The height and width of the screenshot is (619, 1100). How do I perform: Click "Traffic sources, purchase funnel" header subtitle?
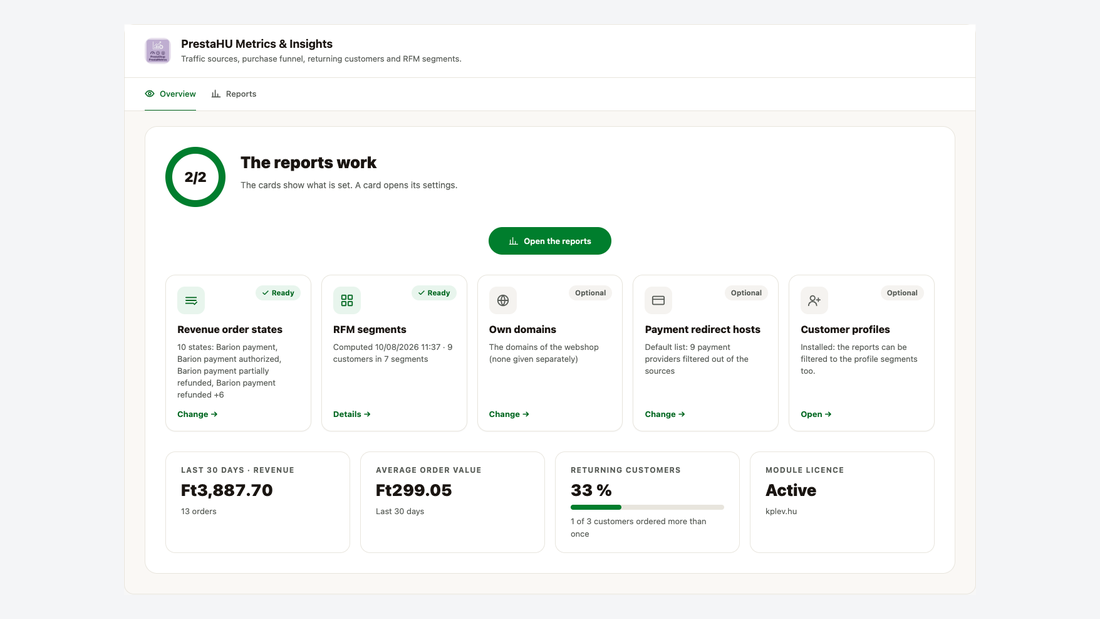click(321, 59)
